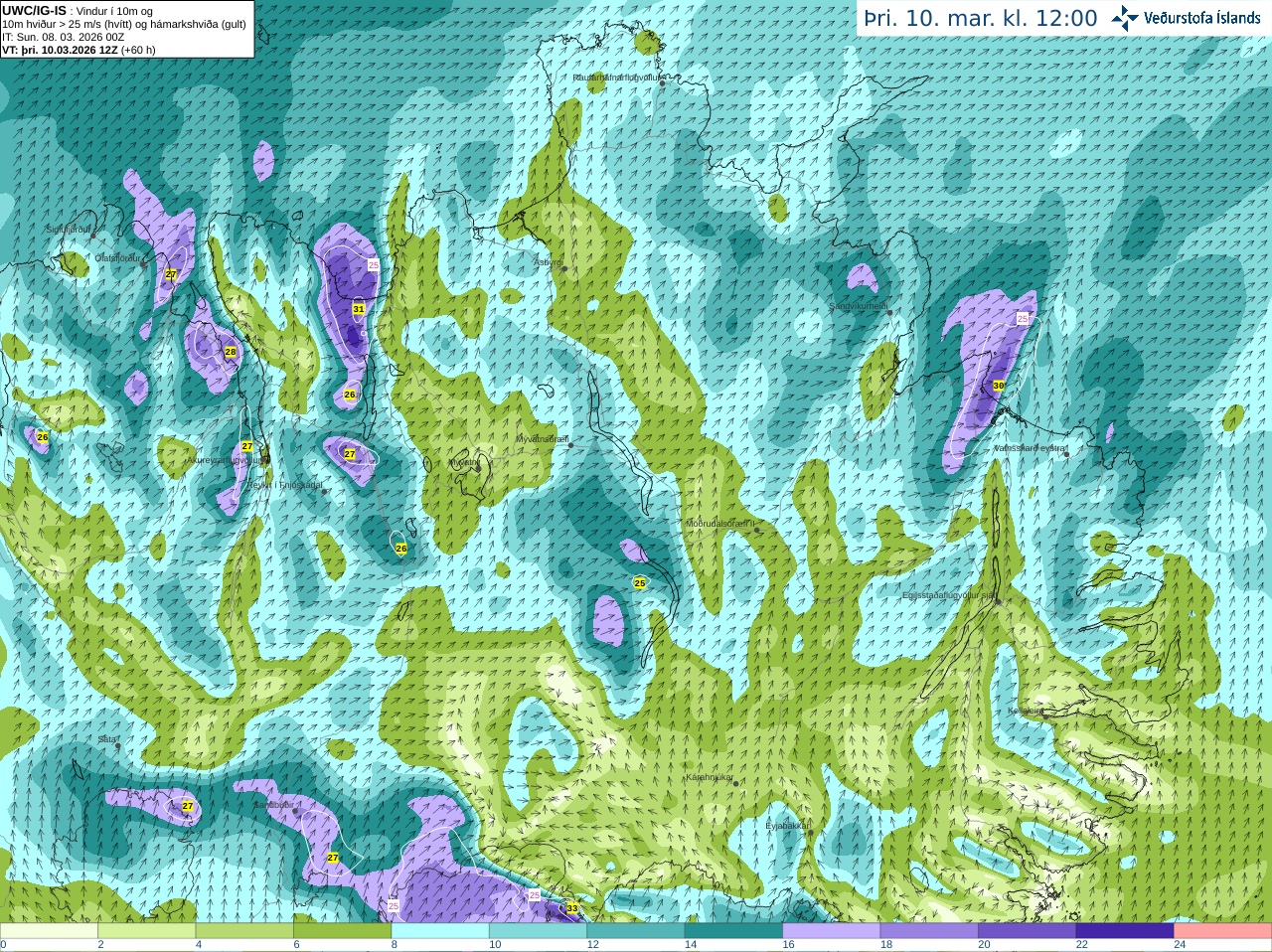Screen dimensions: 1272x952
Task: Click the legend tick label 24
Action: (1180, 945)
